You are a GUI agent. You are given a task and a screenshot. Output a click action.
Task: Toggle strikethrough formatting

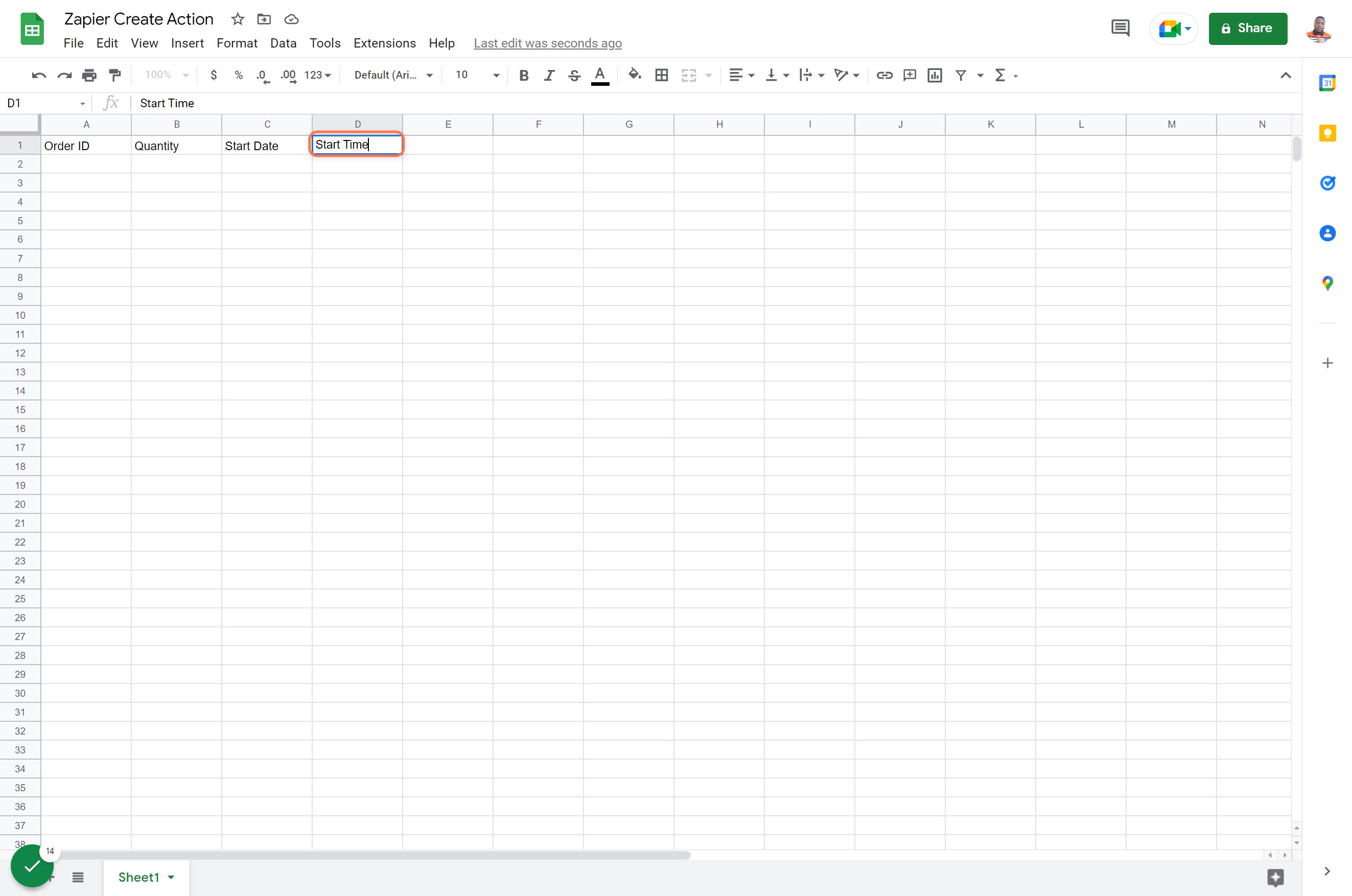574,75
